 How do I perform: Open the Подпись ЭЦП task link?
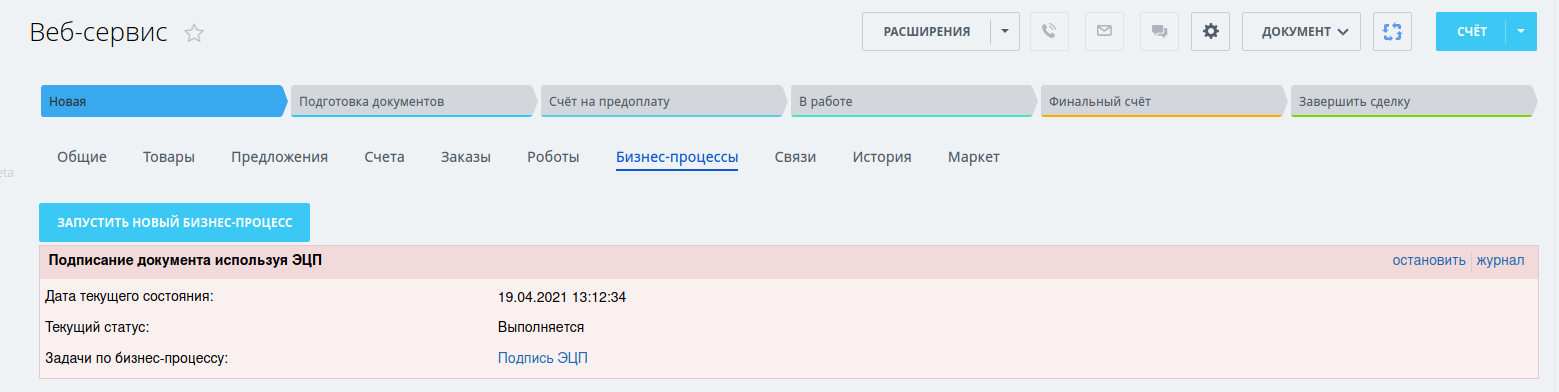(543, 358)
